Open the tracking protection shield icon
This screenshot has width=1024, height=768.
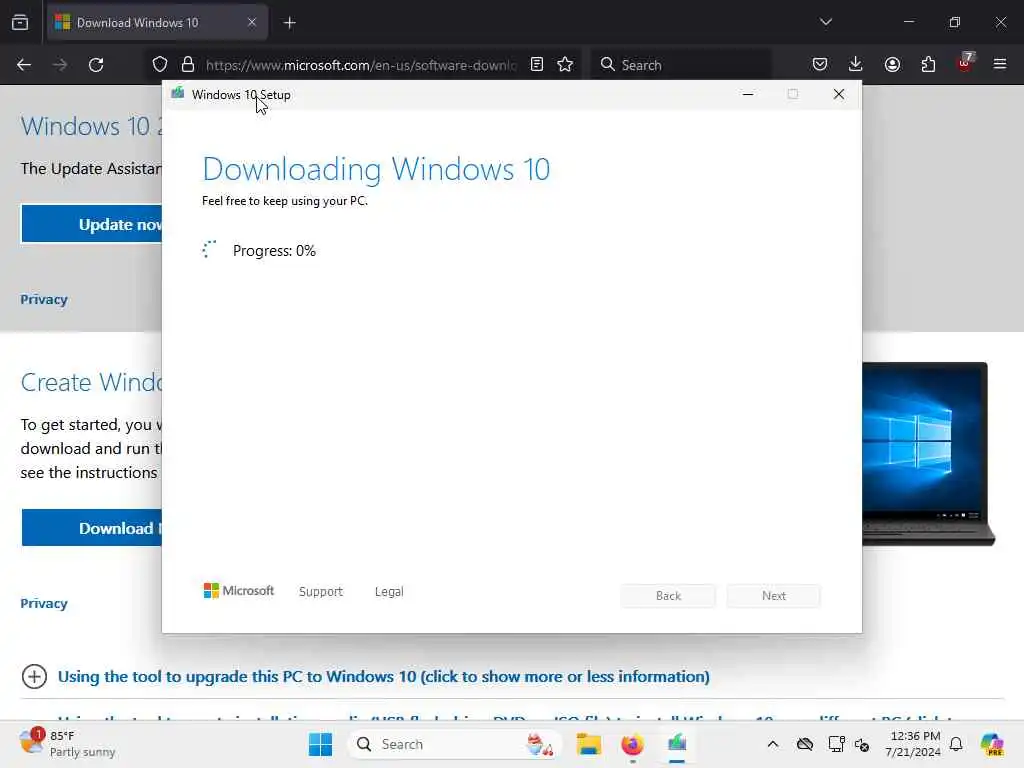(x=160, y=64)
